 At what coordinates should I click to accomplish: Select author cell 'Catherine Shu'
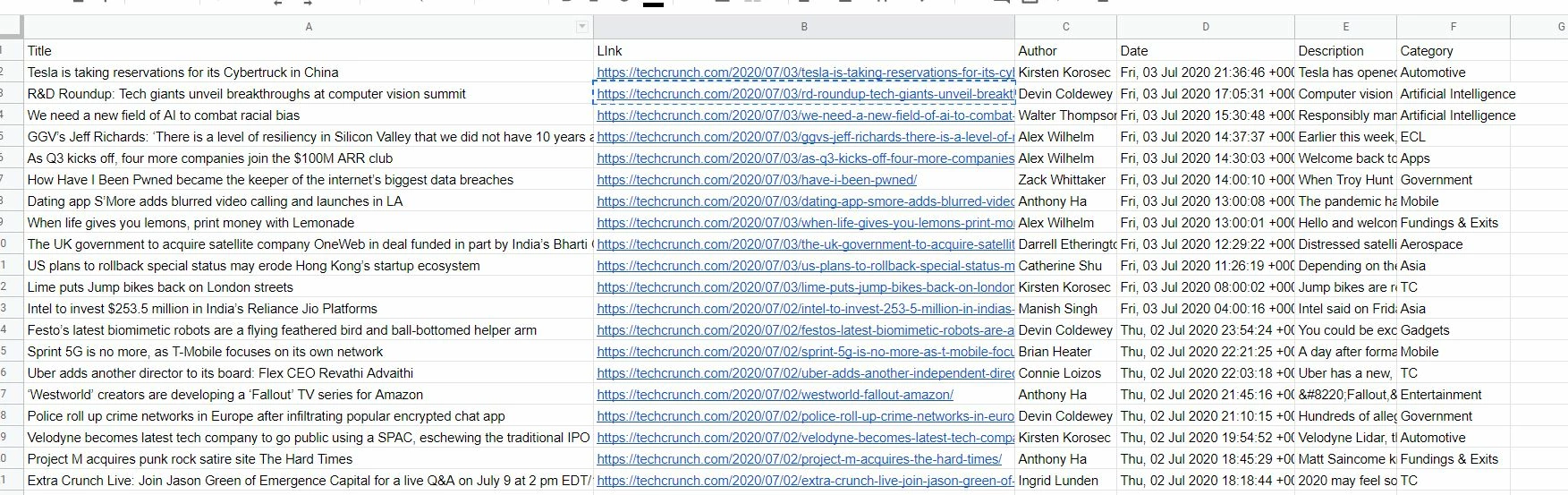pos(1065,266)
